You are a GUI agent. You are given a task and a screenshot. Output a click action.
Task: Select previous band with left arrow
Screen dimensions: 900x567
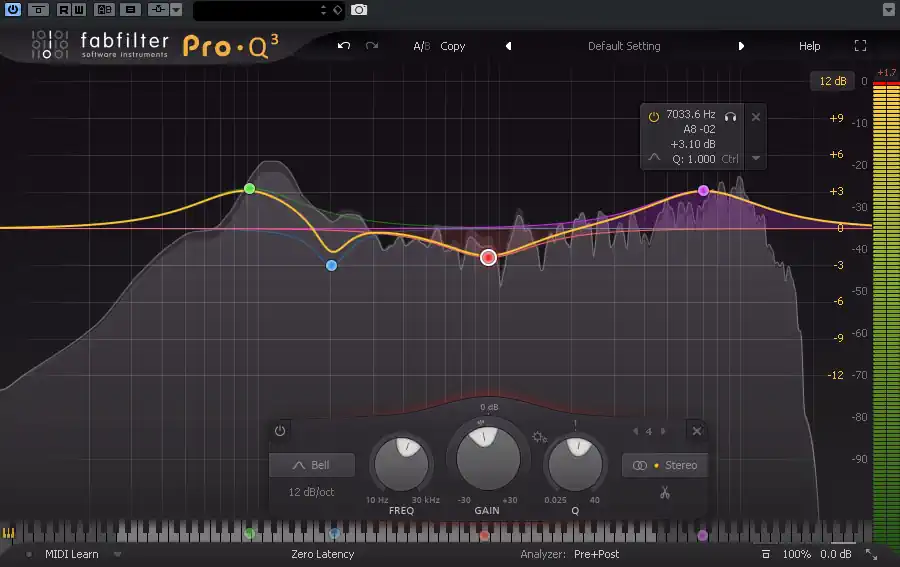point(635,431)
